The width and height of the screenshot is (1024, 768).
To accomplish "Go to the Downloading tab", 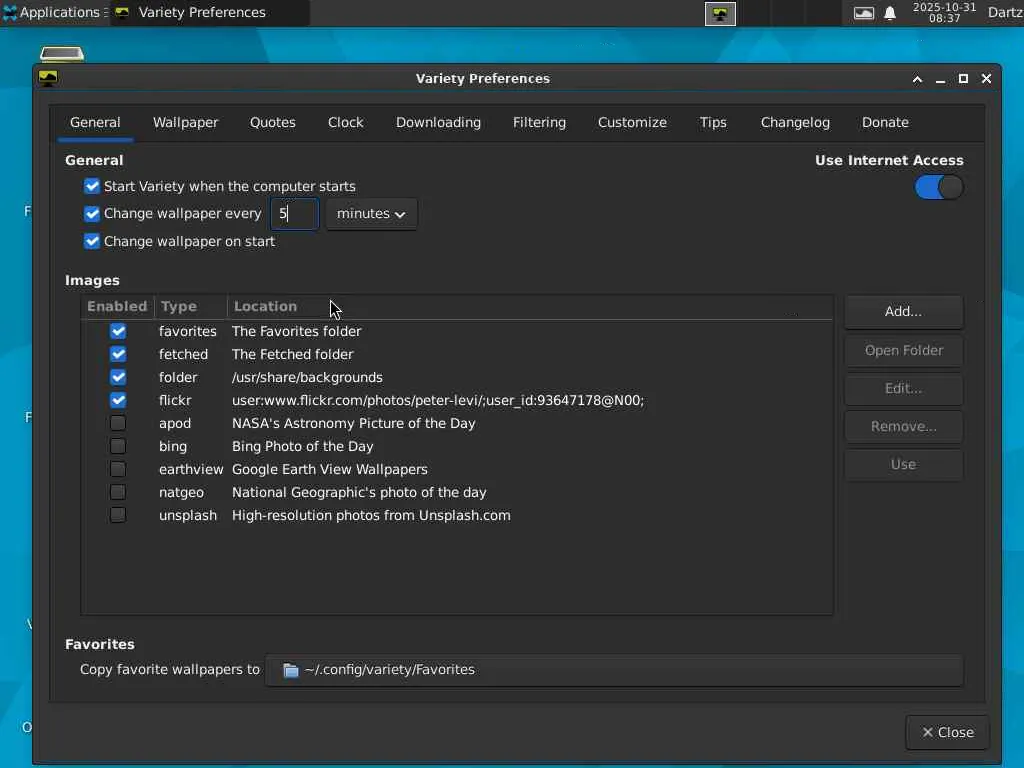I will 438,123.
